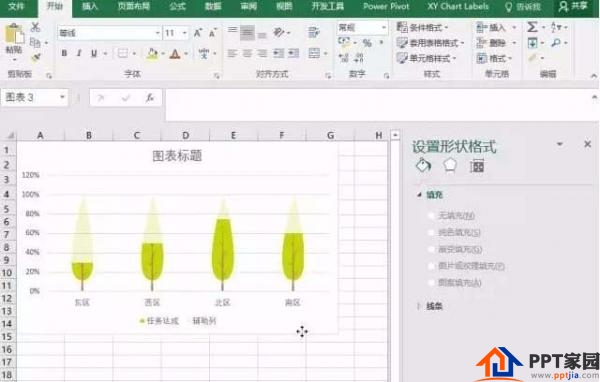The image size is (600, 382).
Task: Click Delete cells button
Action: pyautogui.click(x=496, y=42)
